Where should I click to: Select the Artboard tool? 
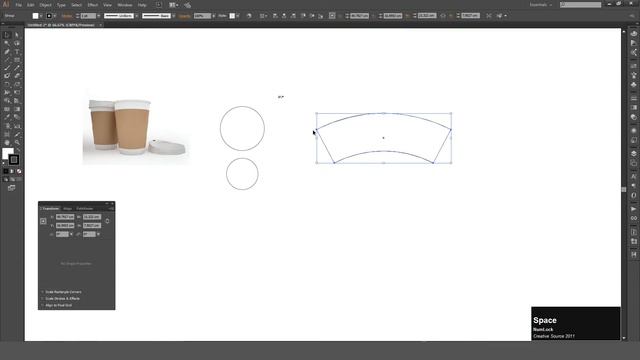point(7,134)
